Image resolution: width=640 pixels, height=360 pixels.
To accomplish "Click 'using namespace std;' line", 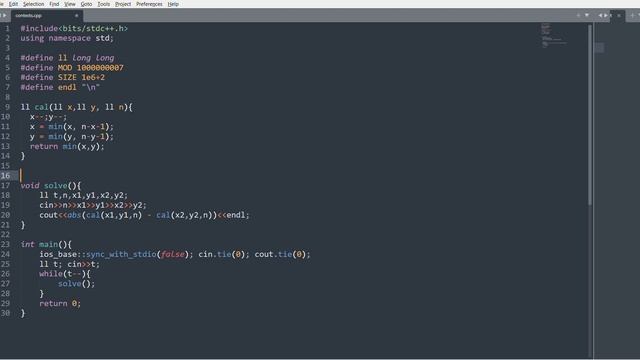I will tap(67, 38).
